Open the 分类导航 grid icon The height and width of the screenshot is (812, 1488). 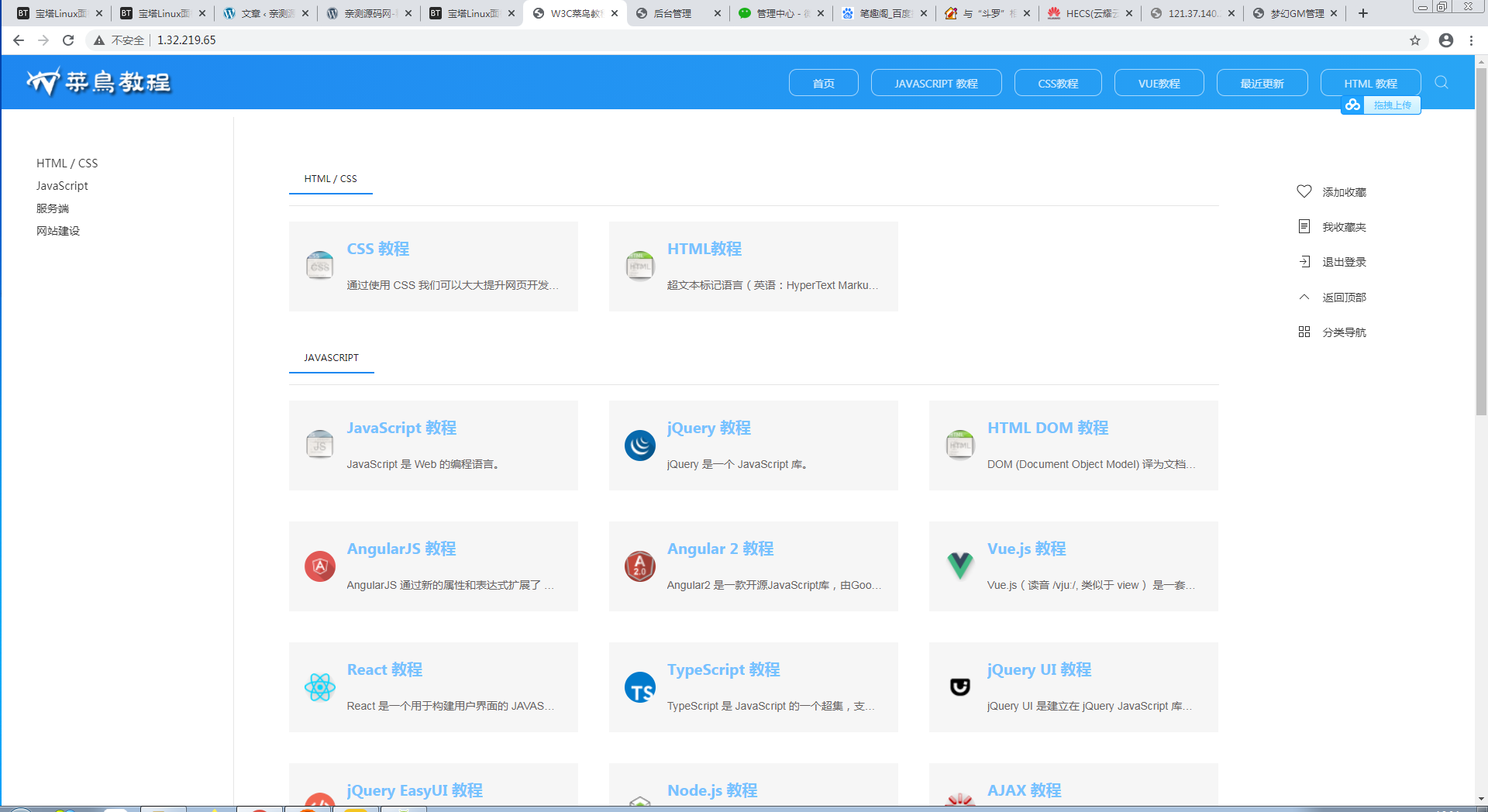pyautogui.click(x=1304, y=332)
